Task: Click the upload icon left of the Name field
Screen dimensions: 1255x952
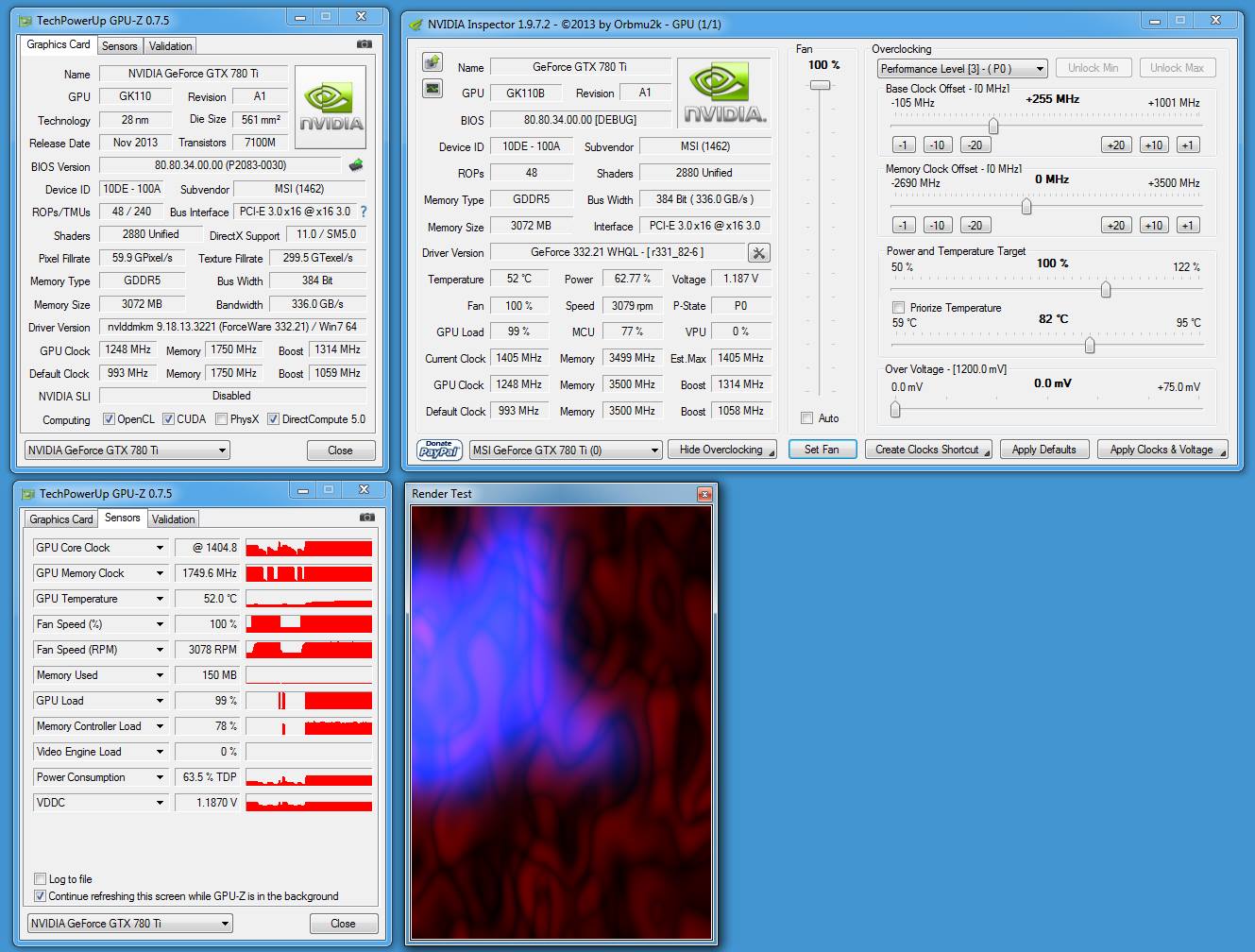Action: pyautogui.click(x=432, y=62)
